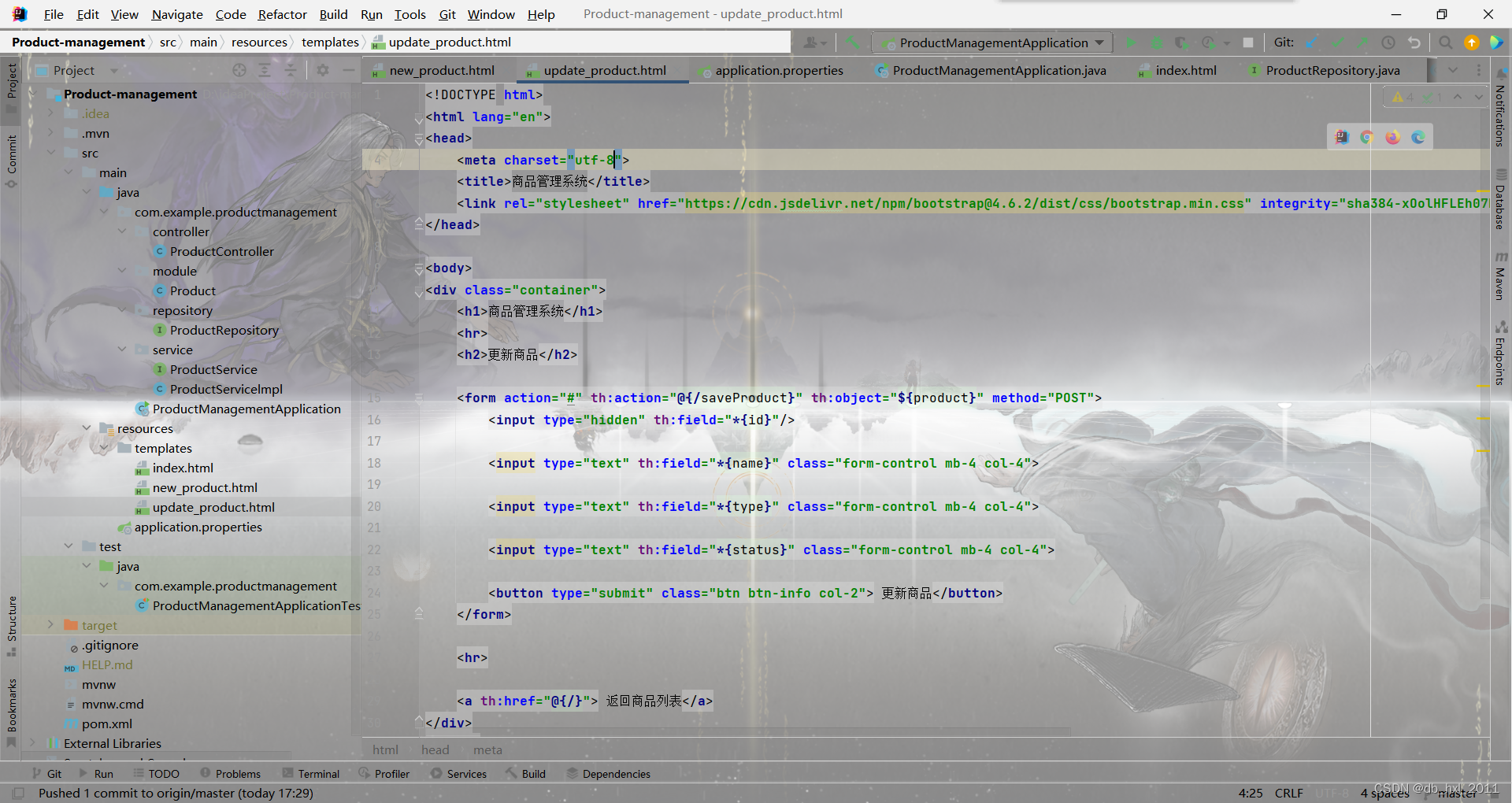Run ProductManagementApplication with the green play icon
1512x803 pixels.
[1132, 43]
